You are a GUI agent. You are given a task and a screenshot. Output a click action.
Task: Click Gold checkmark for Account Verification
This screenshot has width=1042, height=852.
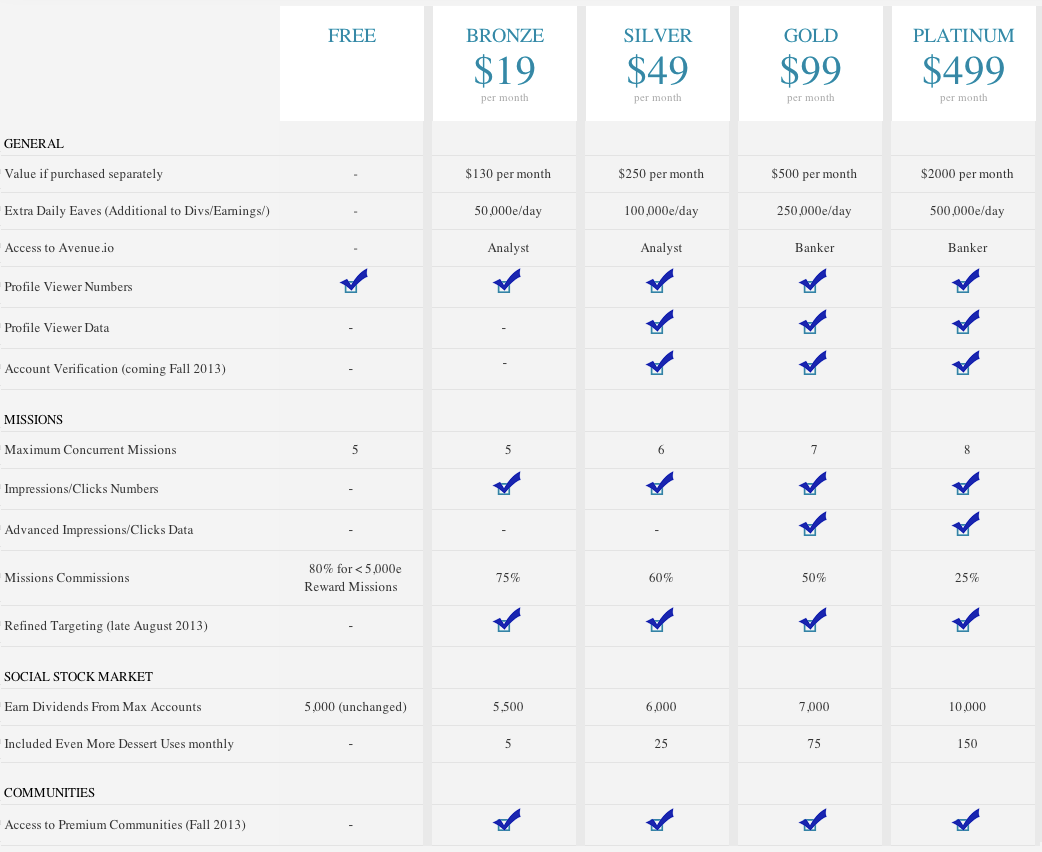point(812,365)
